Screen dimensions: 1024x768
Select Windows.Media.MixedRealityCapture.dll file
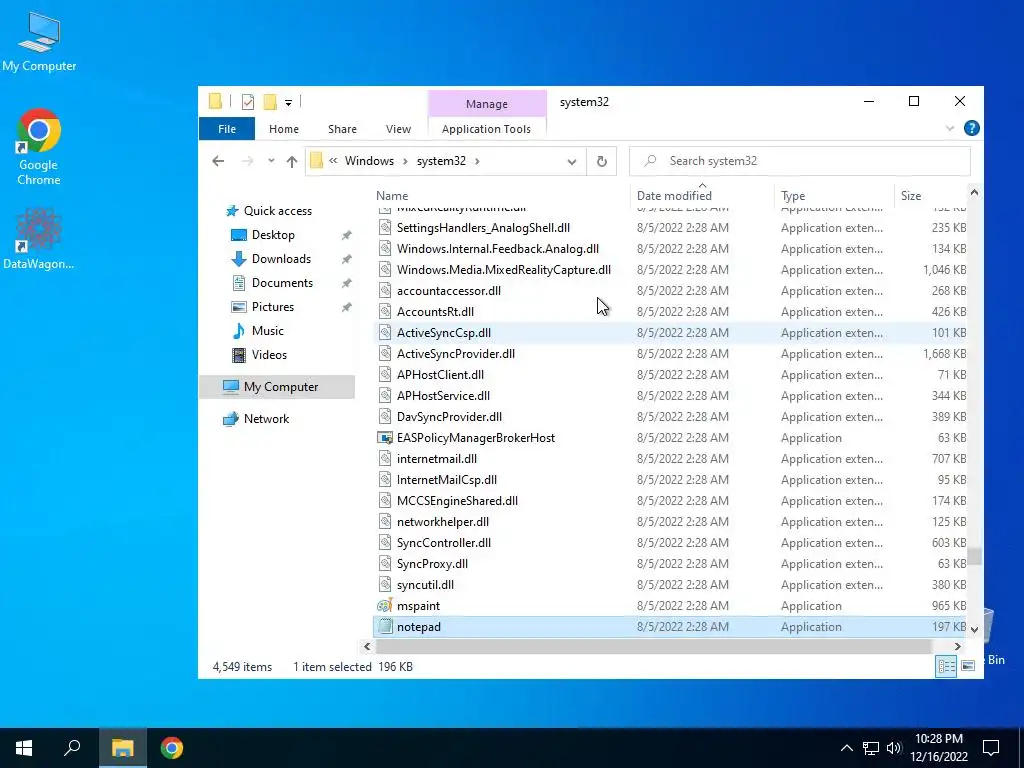click(504, 270)
